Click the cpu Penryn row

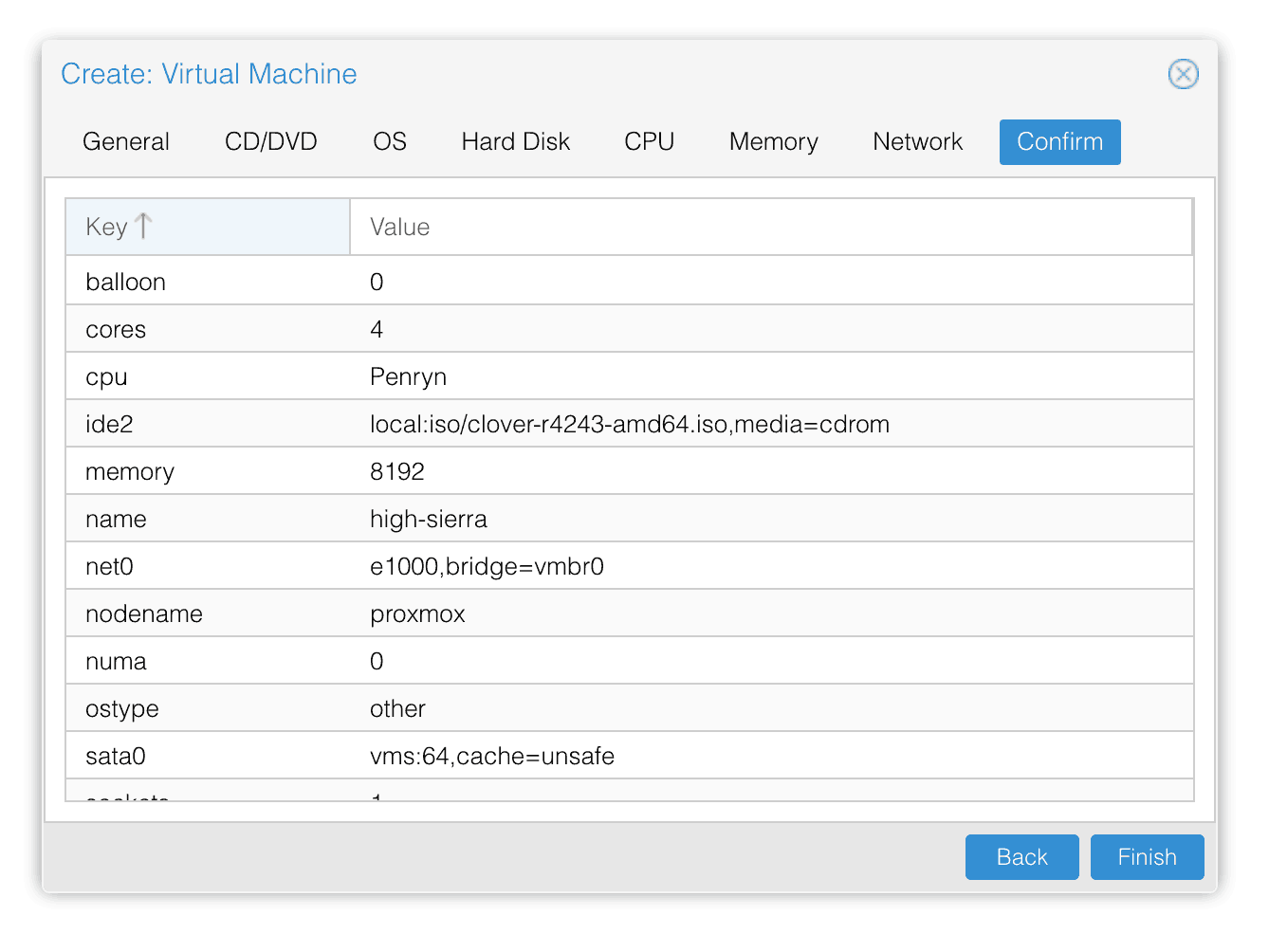click(630, 376)
